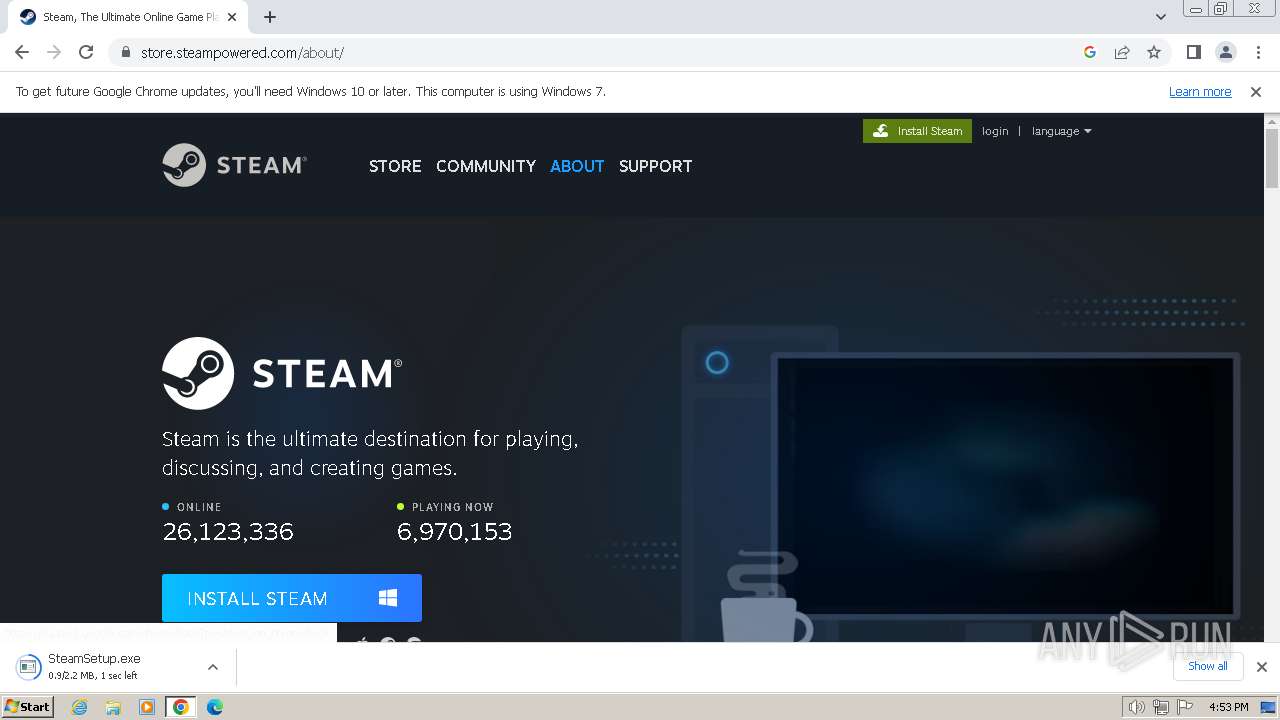Go back with the browser back arrow

pos(22,52)
